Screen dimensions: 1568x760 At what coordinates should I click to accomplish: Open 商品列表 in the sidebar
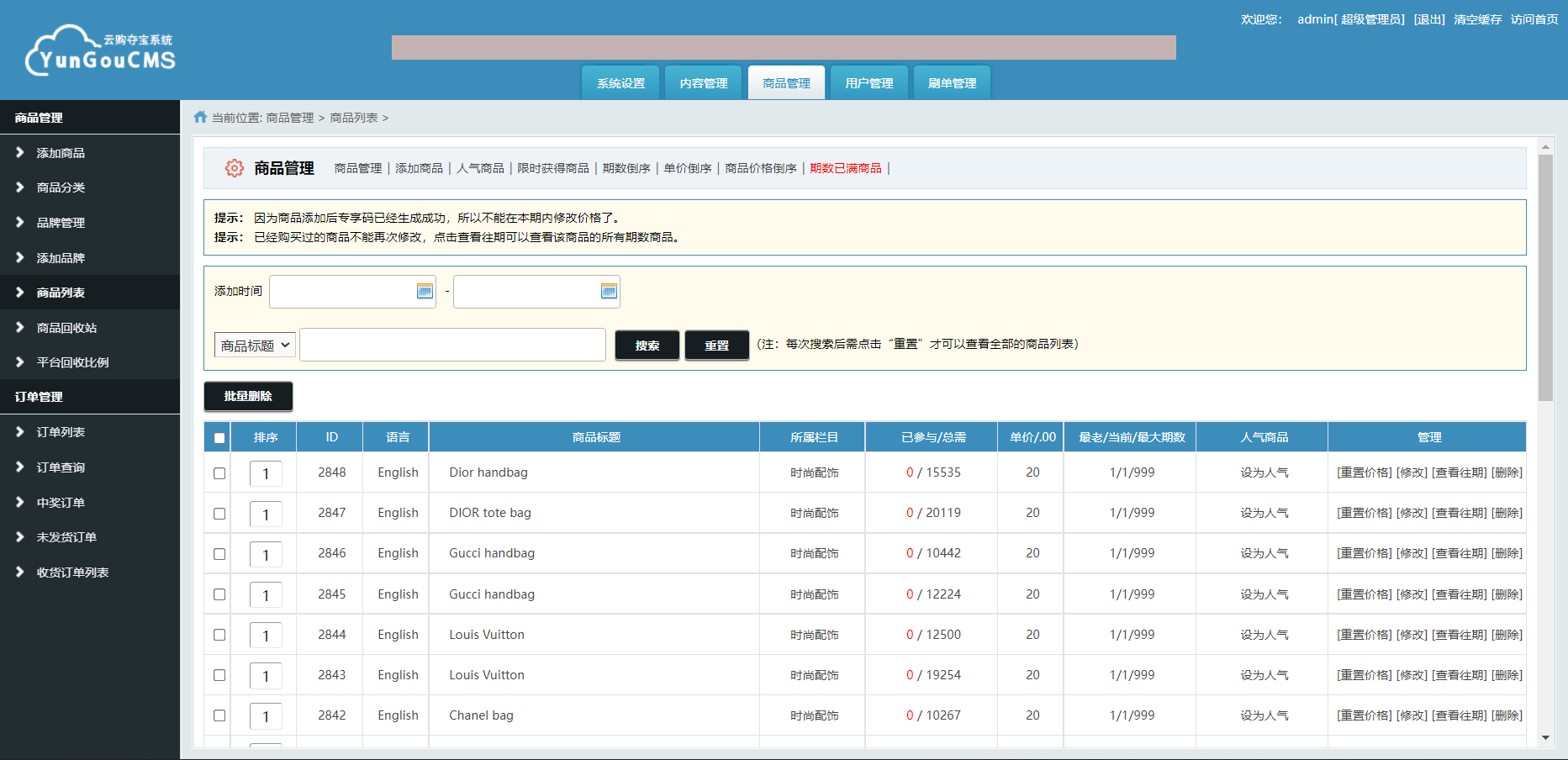pyautogui.click(x=61, y=293)
